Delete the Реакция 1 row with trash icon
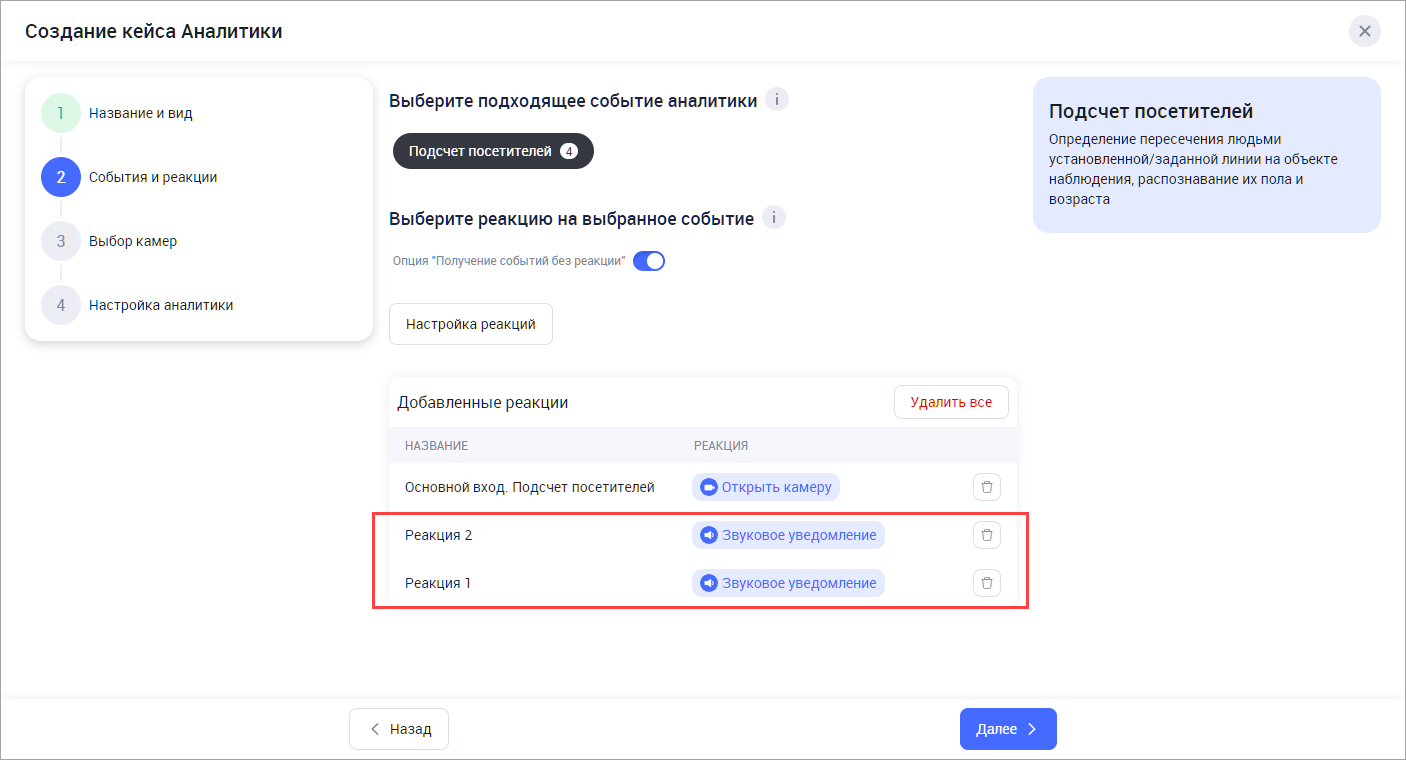Viewport: 1406px width, 760px height. tap(987, 583)
